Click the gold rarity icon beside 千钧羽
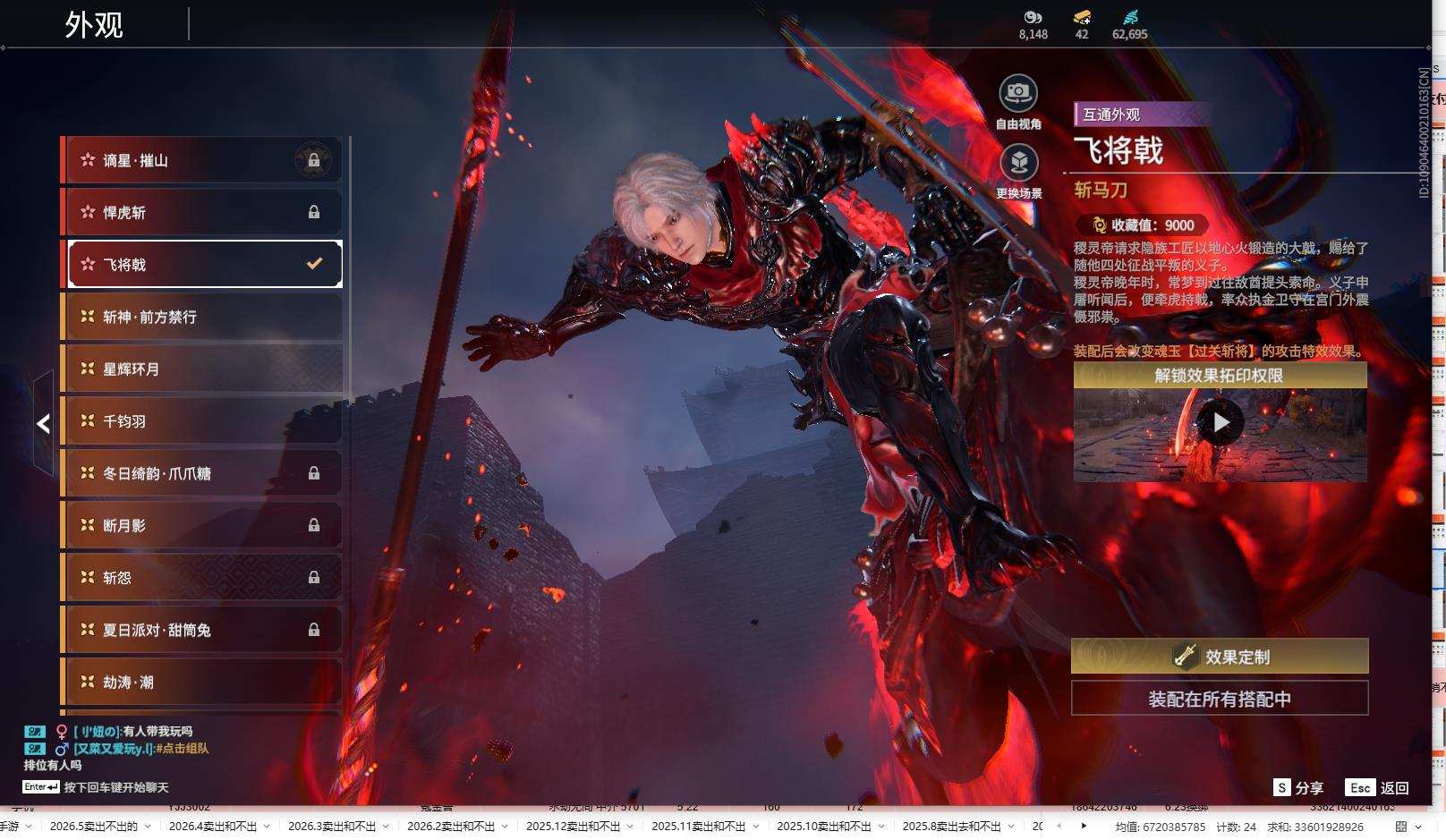The width and height of the screenshot is (1446, 840). tap(88, 420)
